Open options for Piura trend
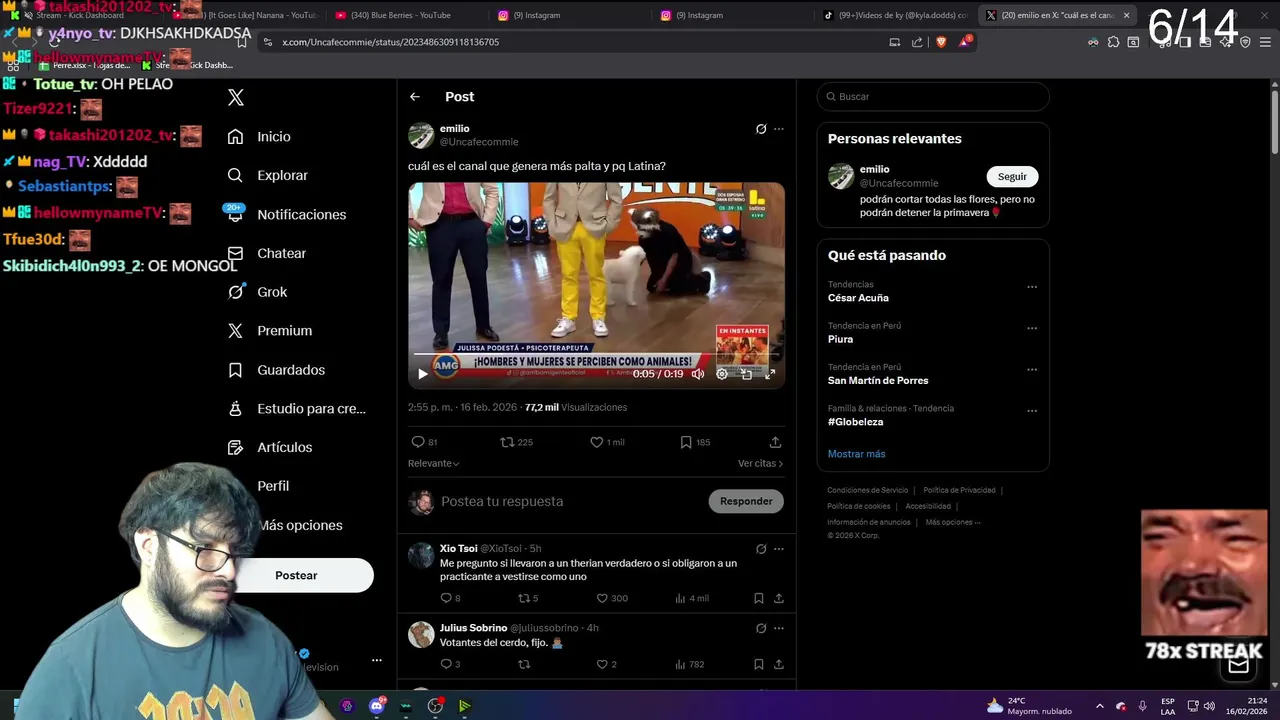 pos(1032,328)
